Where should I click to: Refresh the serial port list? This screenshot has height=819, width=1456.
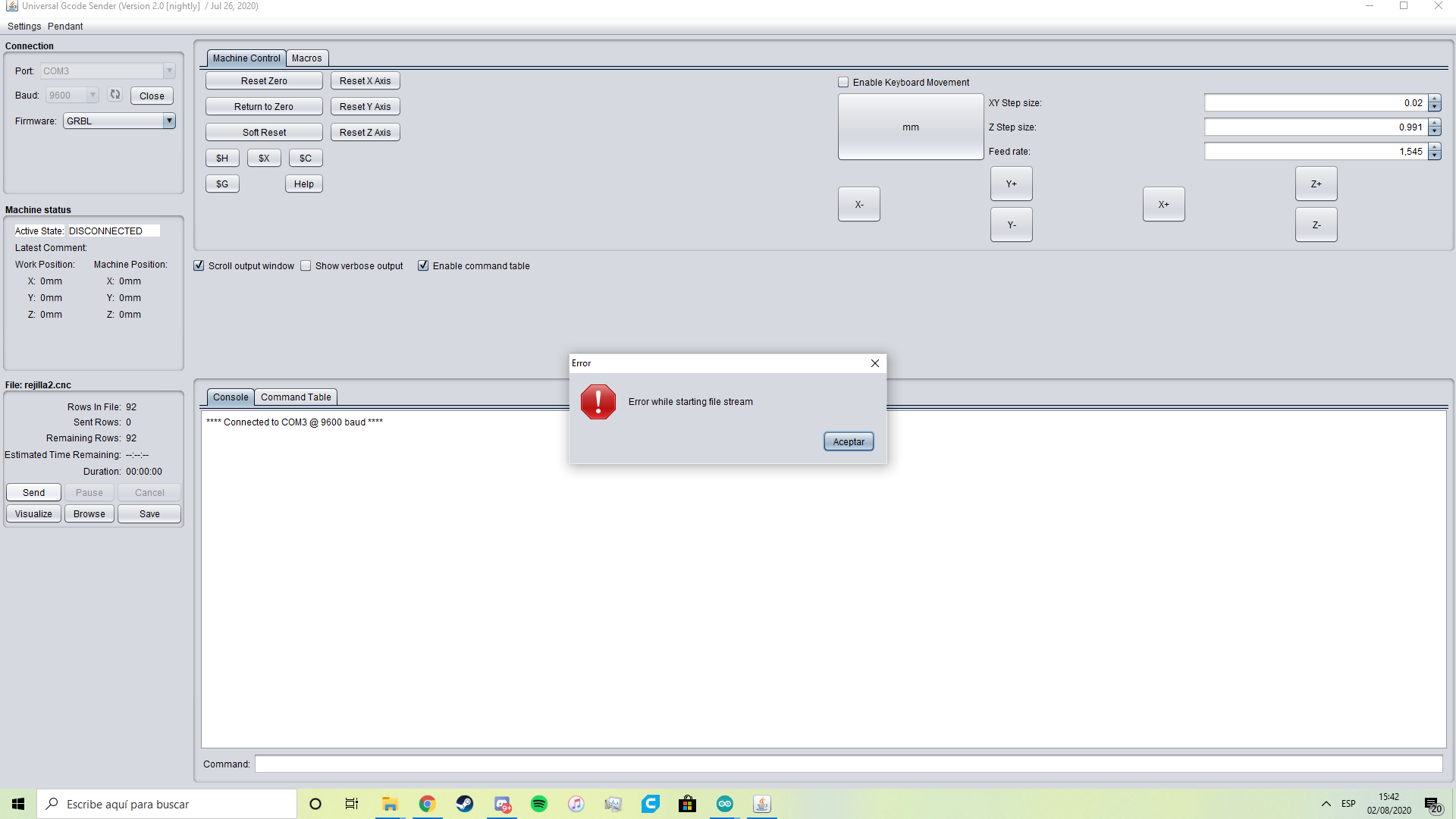tap(115, 95)
